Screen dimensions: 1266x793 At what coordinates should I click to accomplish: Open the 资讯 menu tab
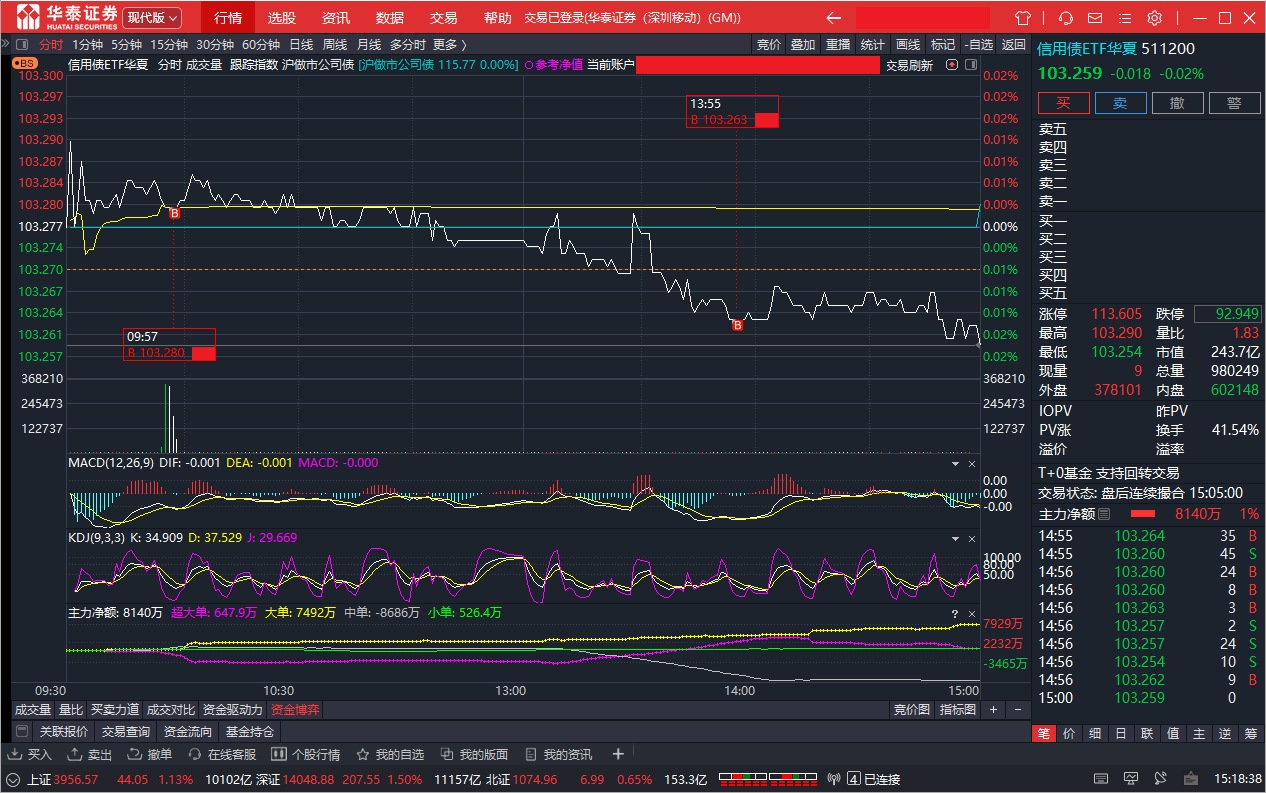point(336,18)
